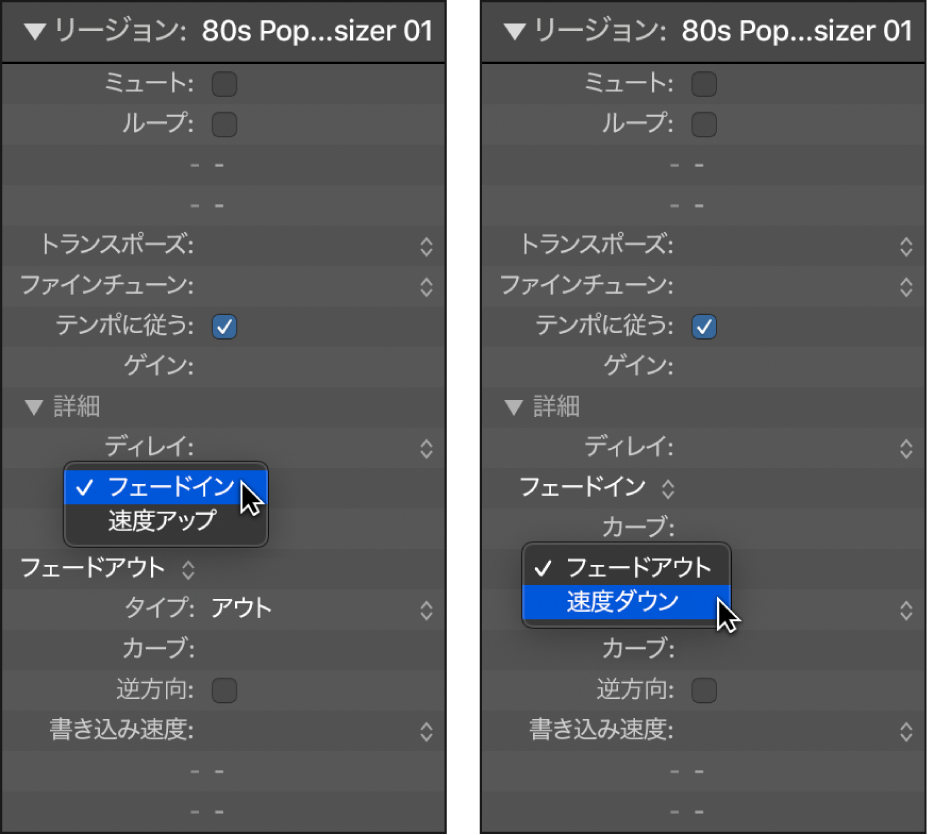The height and width of the screenshot is (835, 928).
Task: Click ディレイ stepper arrows in left panel
Action: 426,449
